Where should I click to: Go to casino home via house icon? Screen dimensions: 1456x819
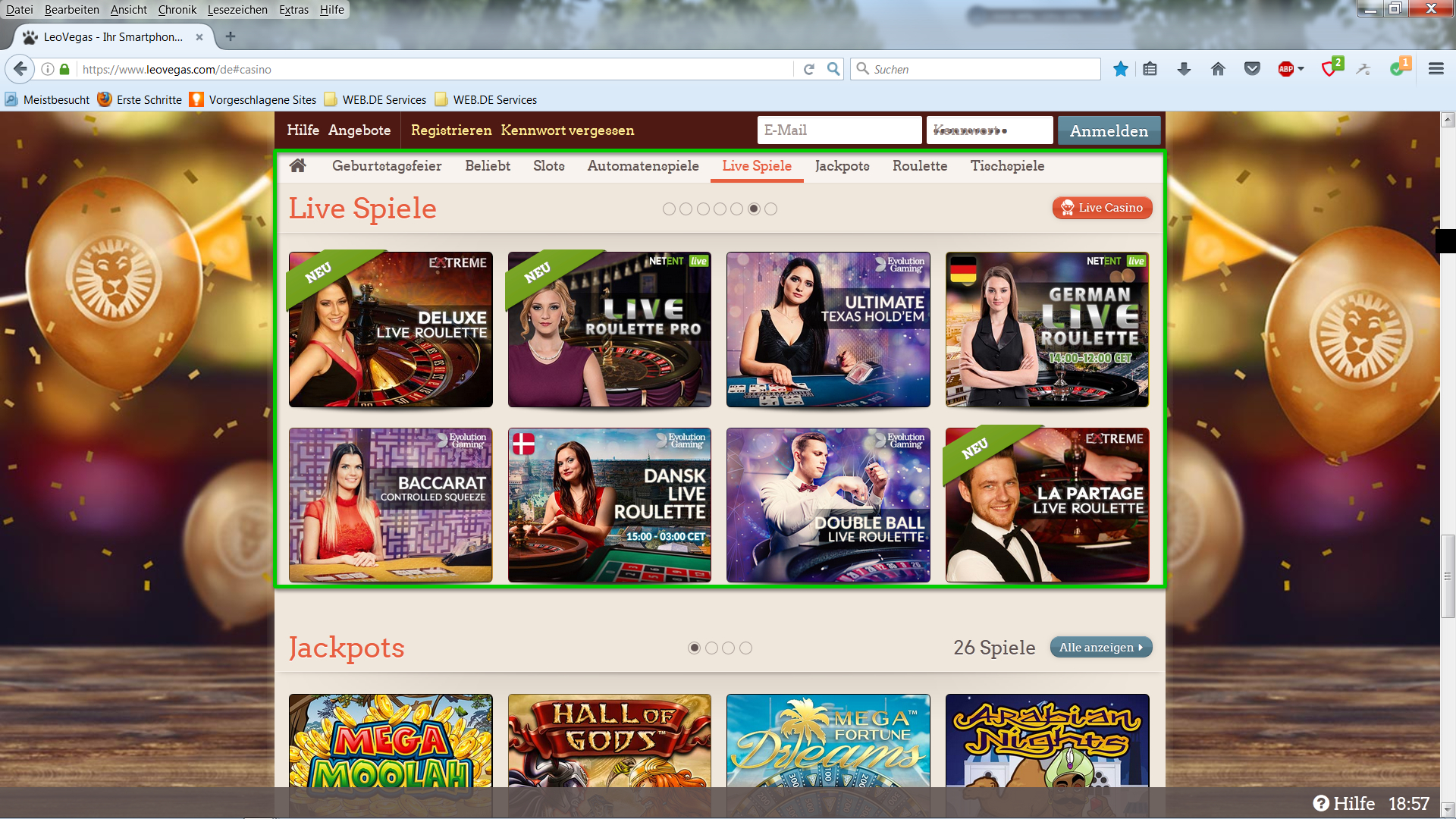[297, 165]
